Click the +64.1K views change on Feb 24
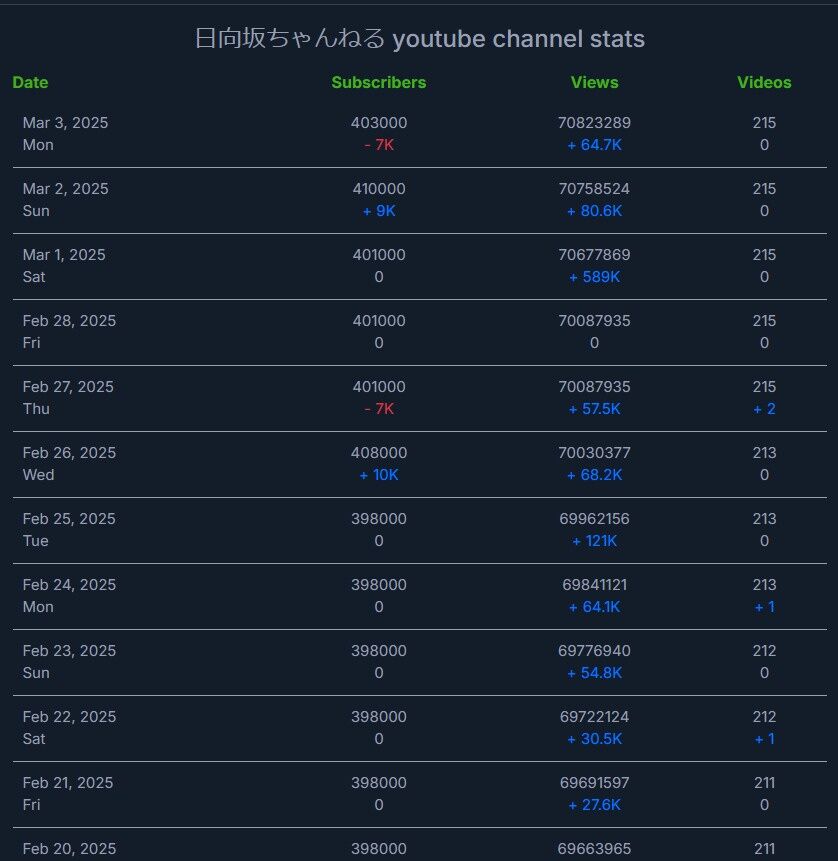This screenshot has height=861, width=838. click(x=594, y=607)
